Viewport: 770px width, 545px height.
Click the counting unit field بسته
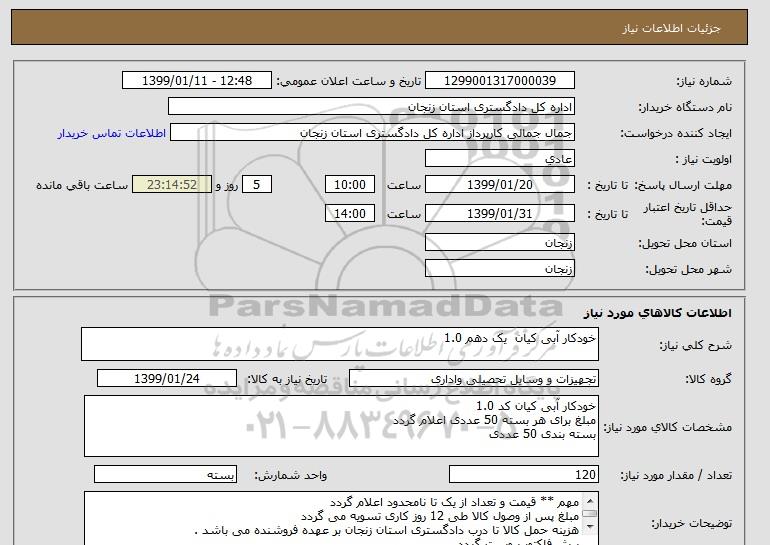165,475
